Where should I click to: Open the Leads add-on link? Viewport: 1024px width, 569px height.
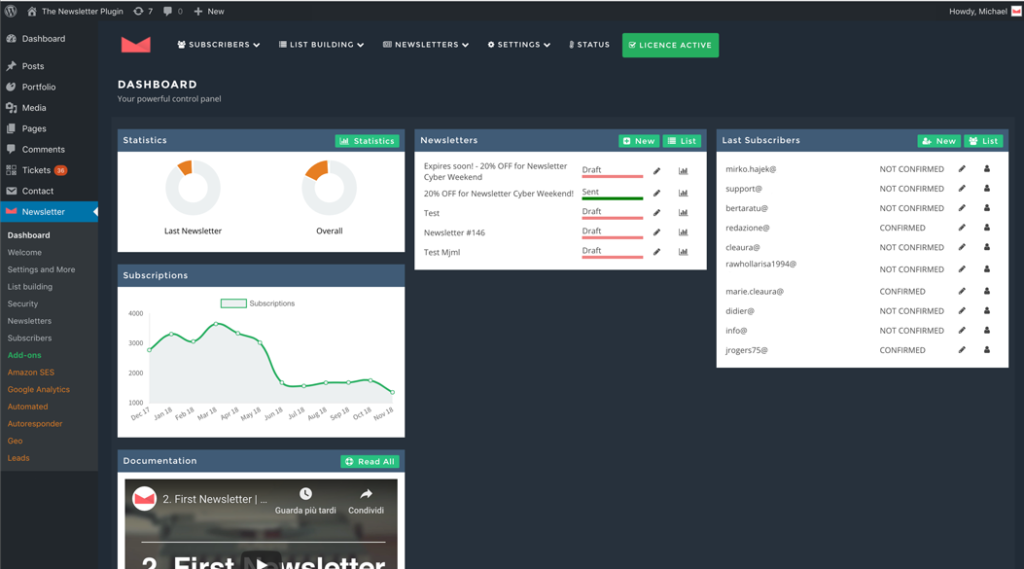click(x=18, y=458)
